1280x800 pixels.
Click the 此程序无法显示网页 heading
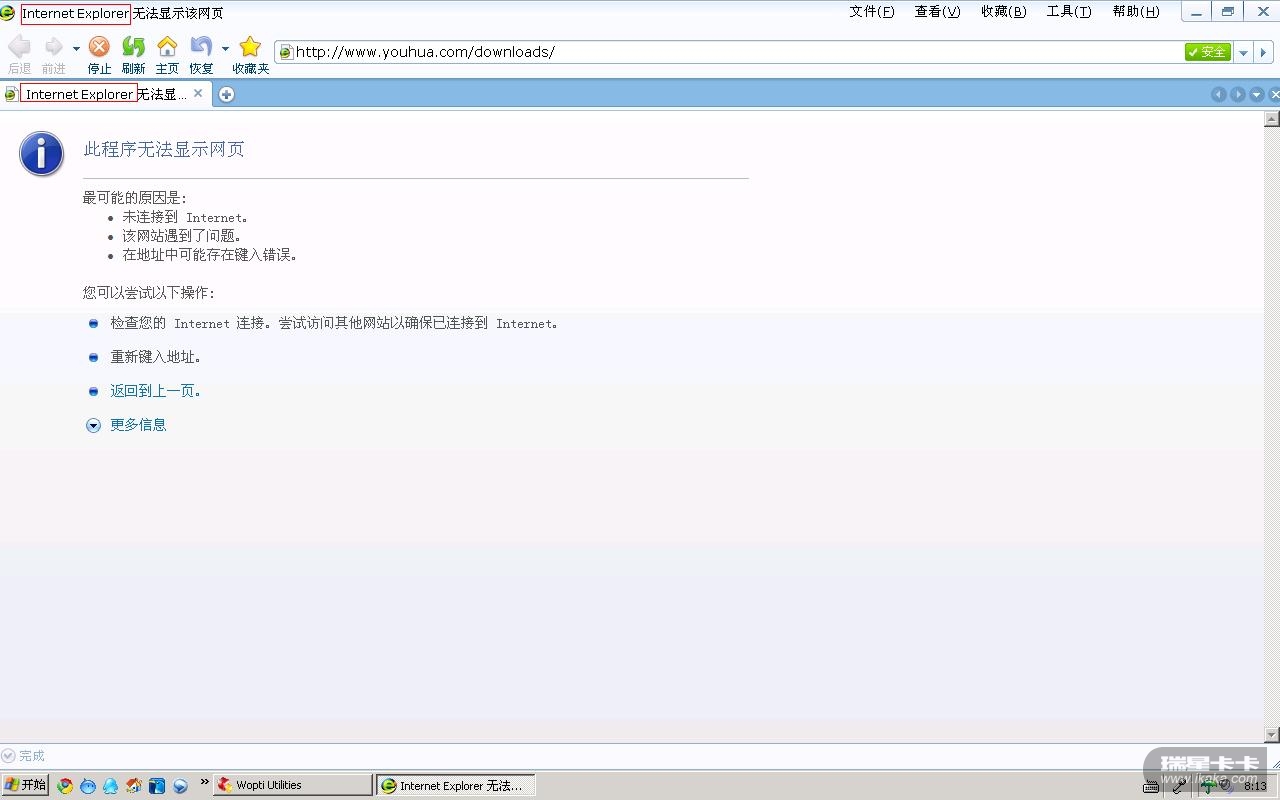(164, 149)
